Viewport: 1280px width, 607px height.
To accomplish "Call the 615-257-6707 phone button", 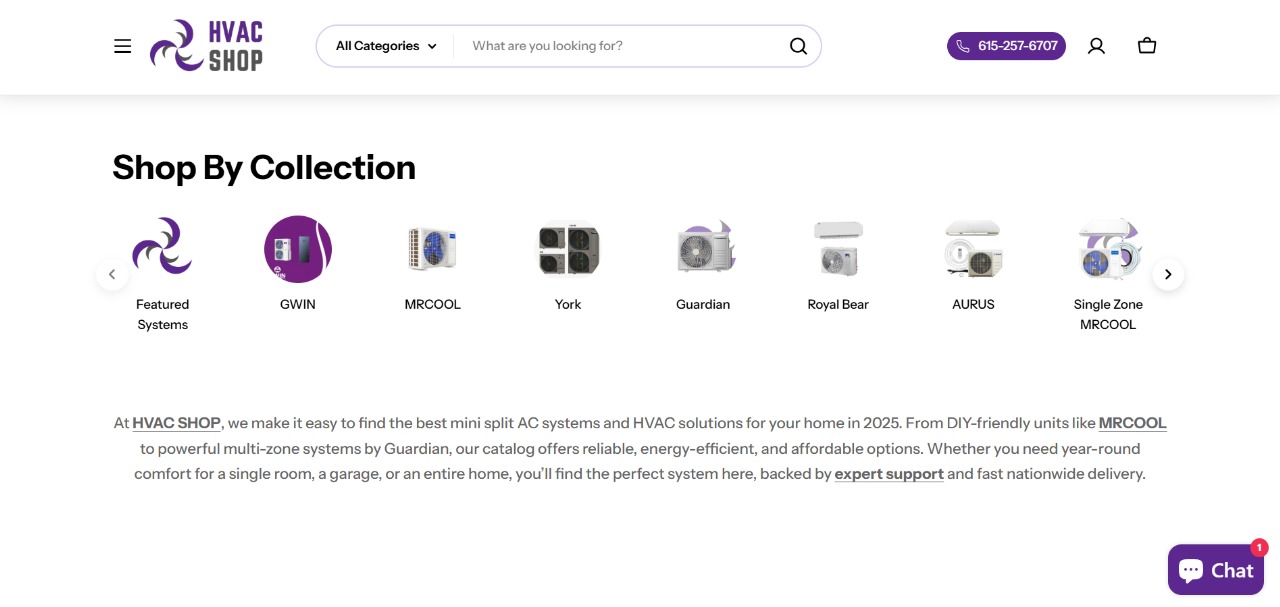I will (x=1006, y=46).
